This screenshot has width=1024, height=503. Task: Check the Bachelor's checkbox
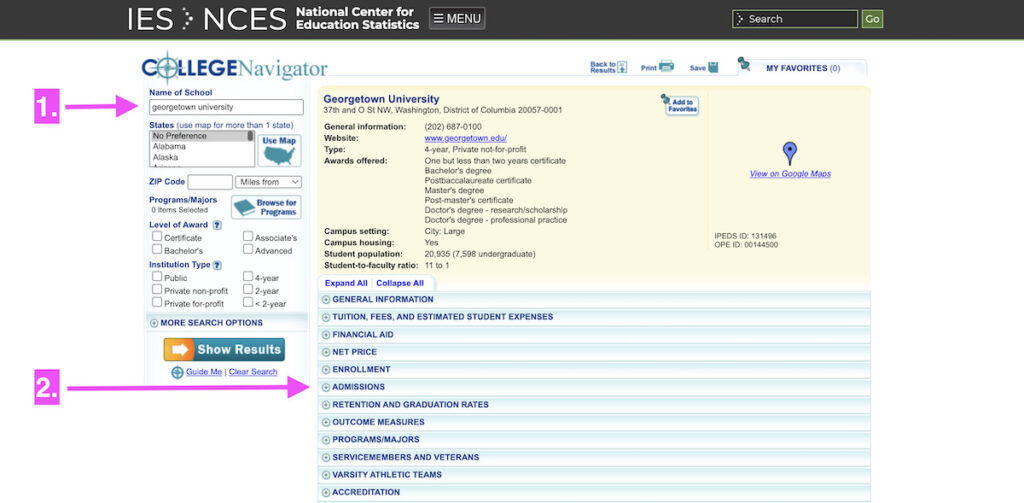[157, 250]
